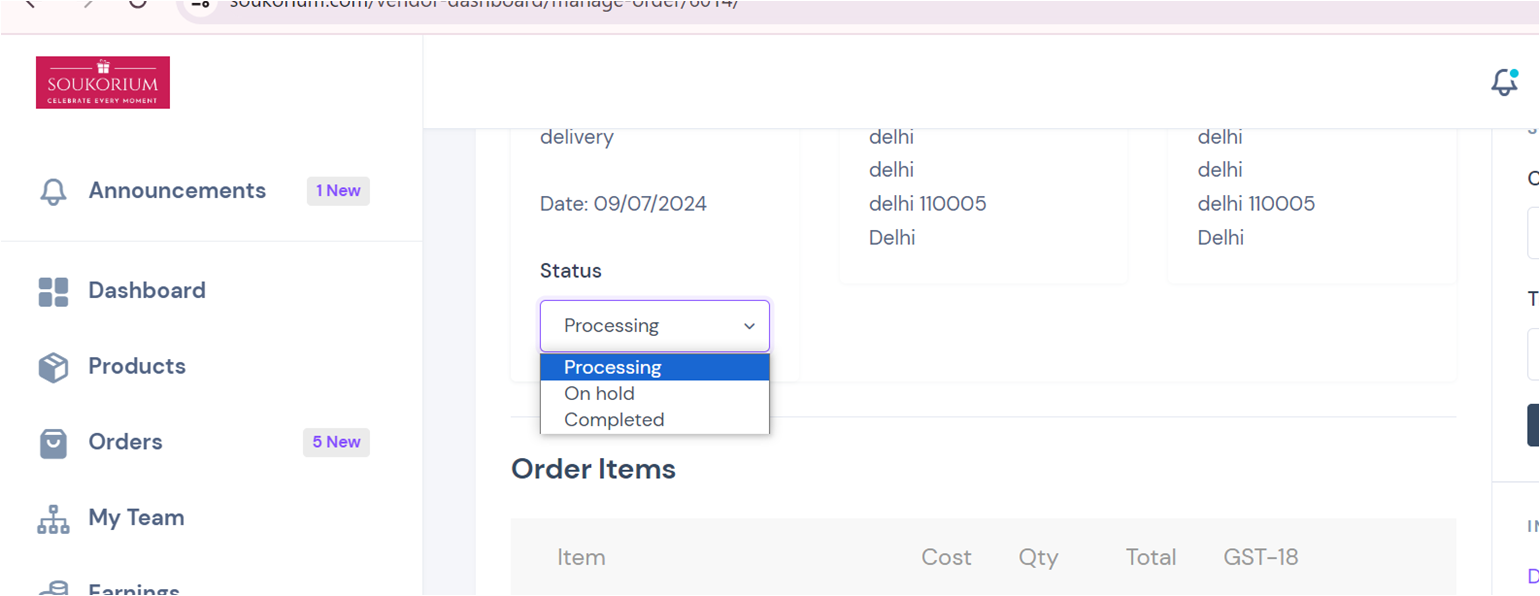This screenshot has height=596, width=1540.
Task: Click the browser address bar URL
Action: coord(484,4)
